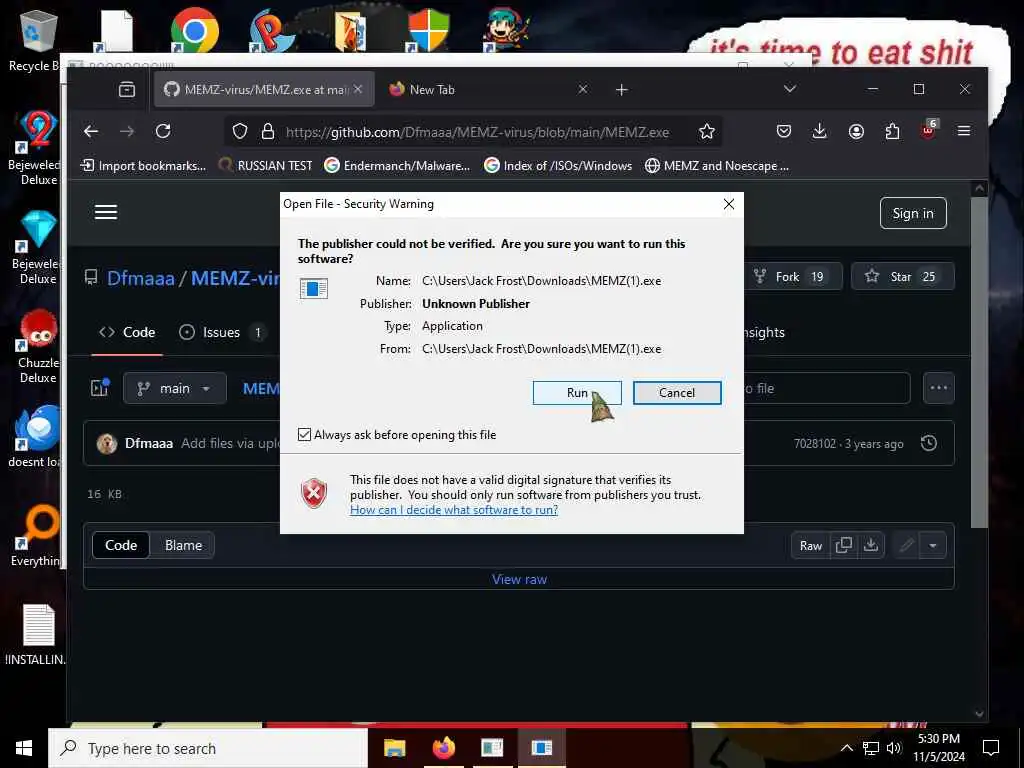Viewport: 1024px width, 768px height.
Task: Click Run in the Security Warning dialog
Action: (577, 392)
